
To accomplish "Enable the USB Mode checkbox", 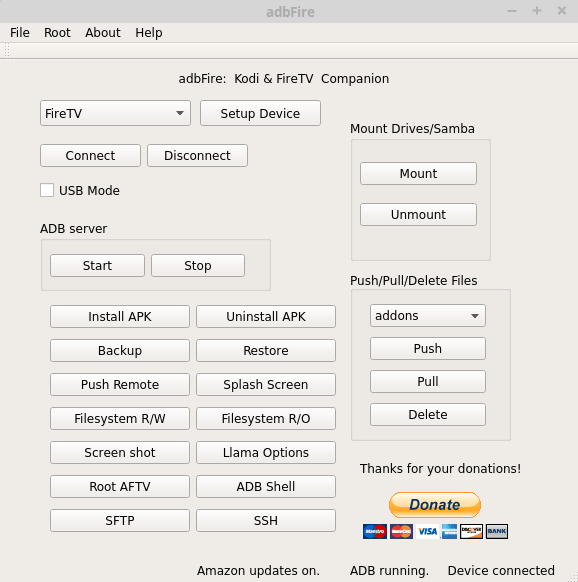I will click(47, 190).
